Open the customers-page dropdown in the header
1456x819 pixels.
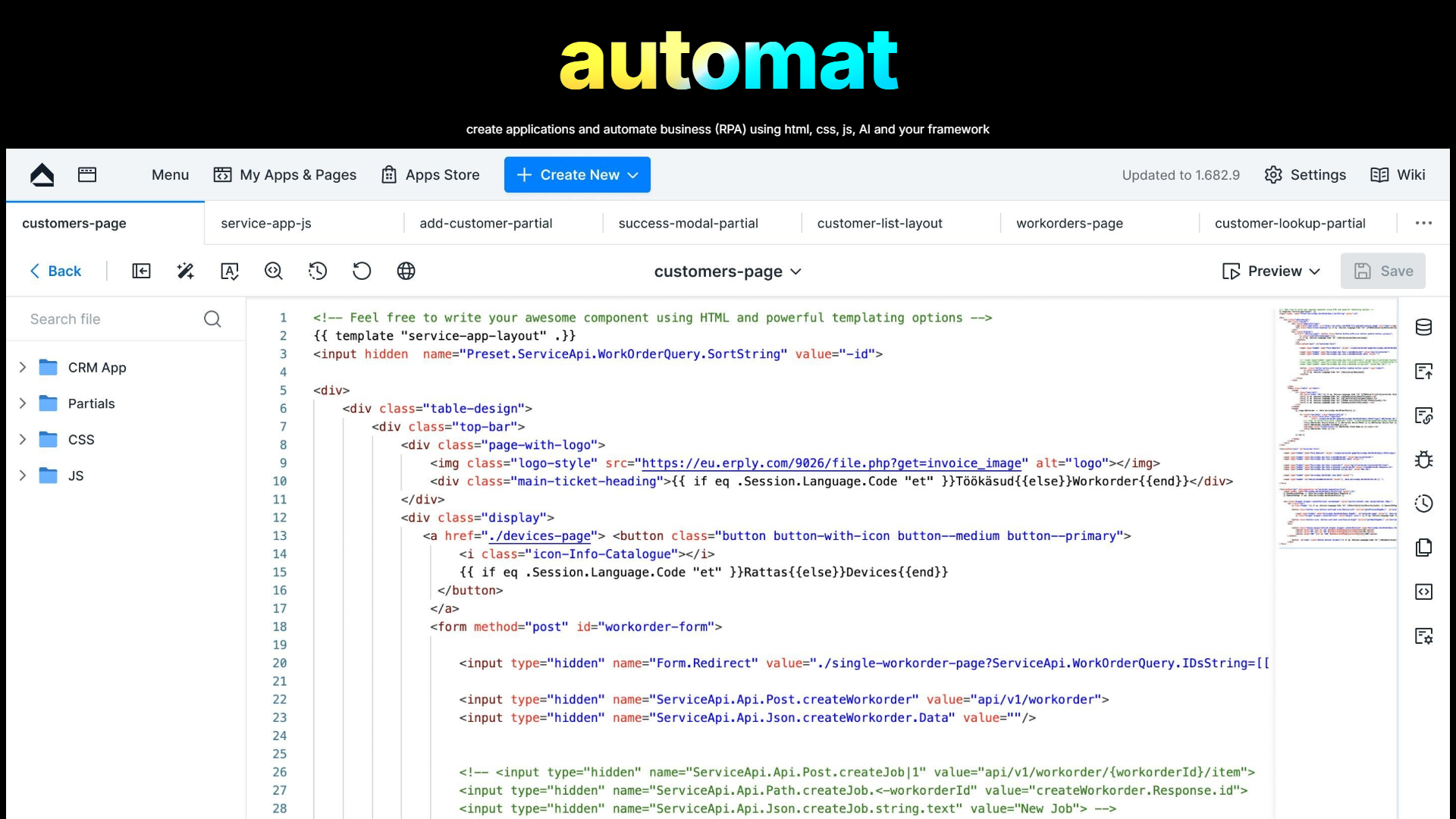pos(795,271)
